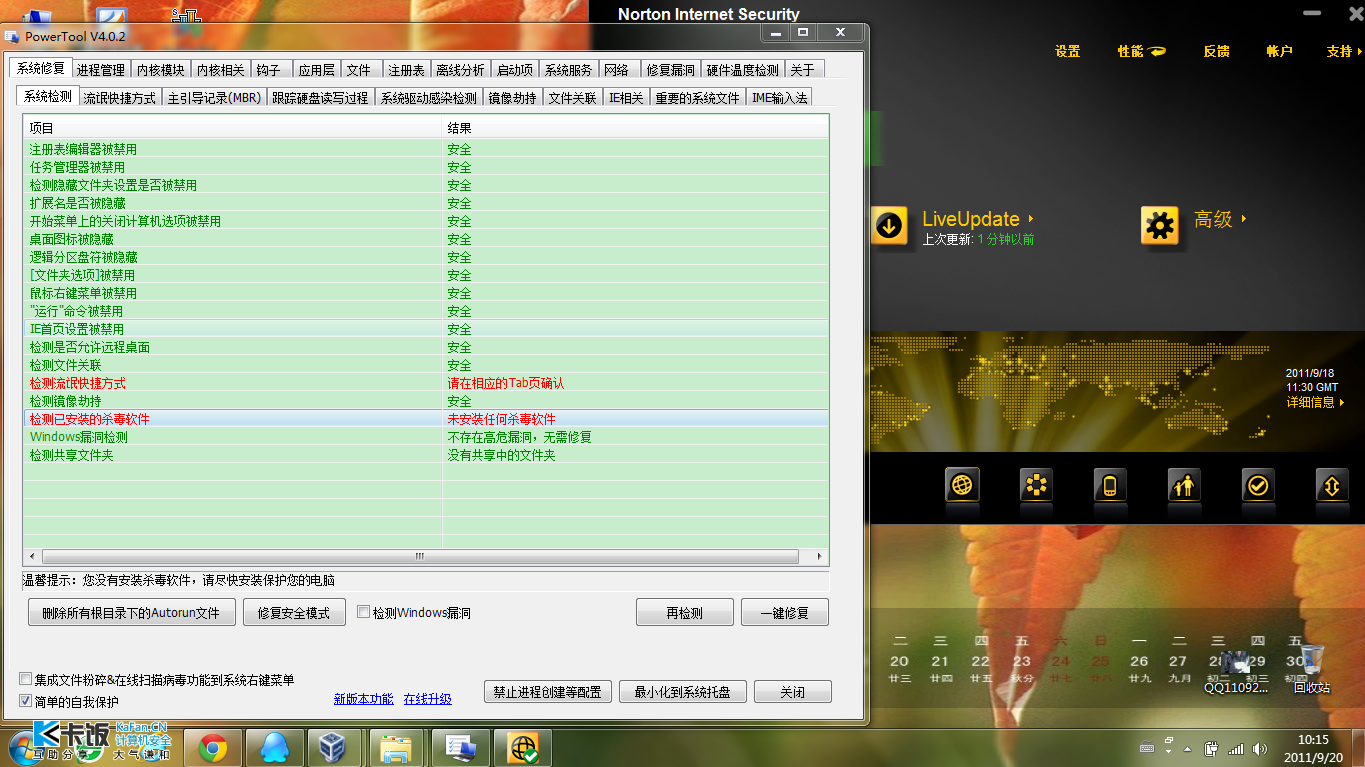
Task: Enable 检测Windows漏洞 checkbox
Action: coord(364,612)
